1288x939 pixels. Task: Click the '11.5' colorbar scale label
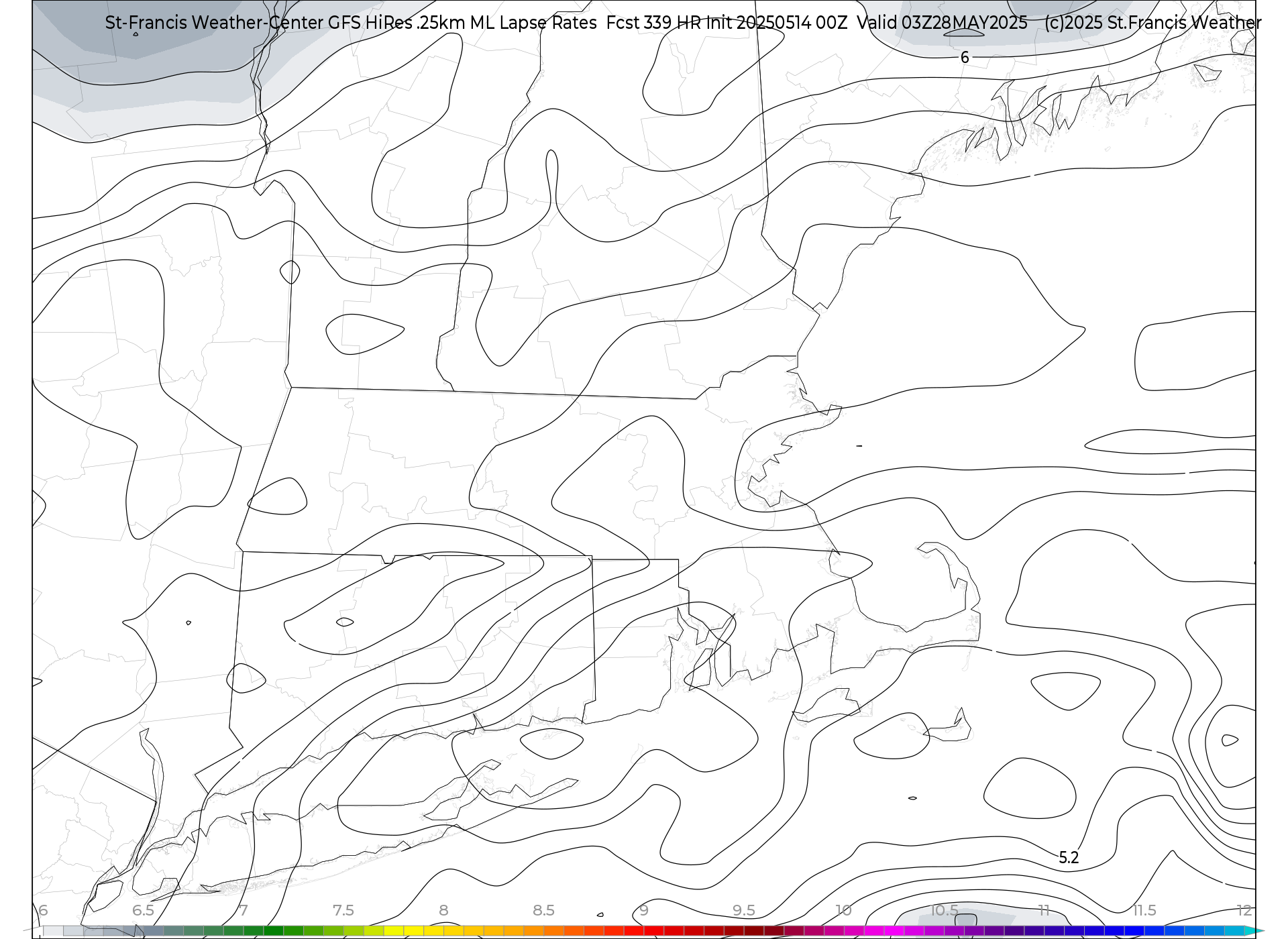tap(1144, 910)
